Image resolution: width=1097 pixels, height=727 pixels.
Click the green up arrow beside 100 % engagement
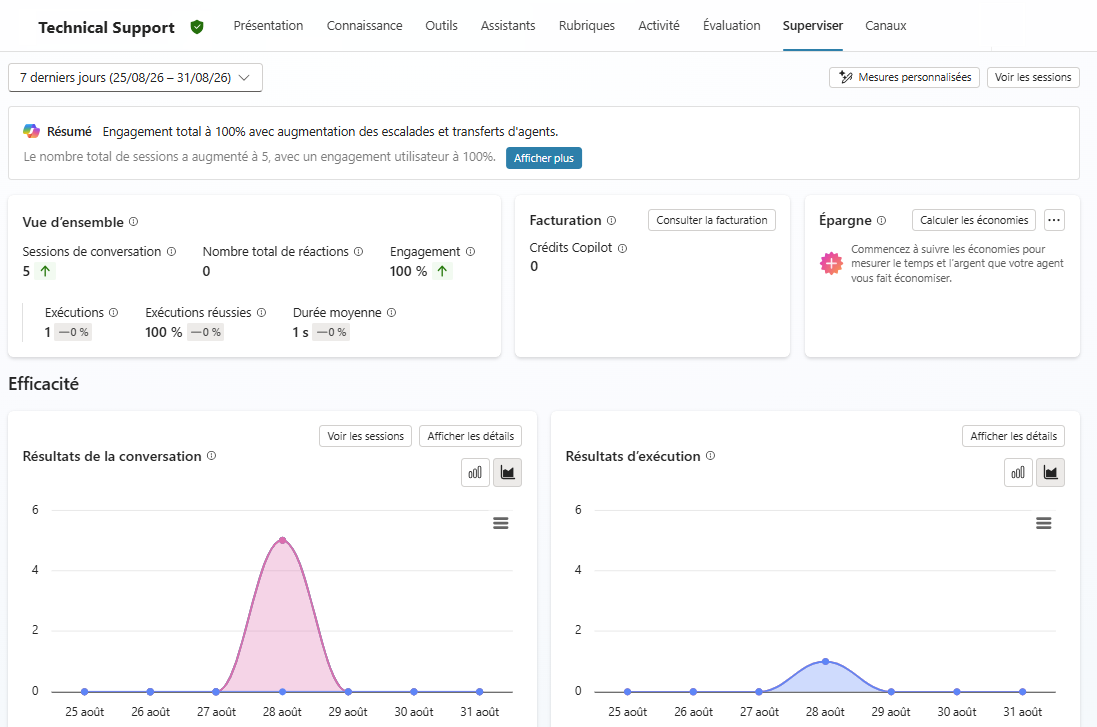tap(442, 271)
